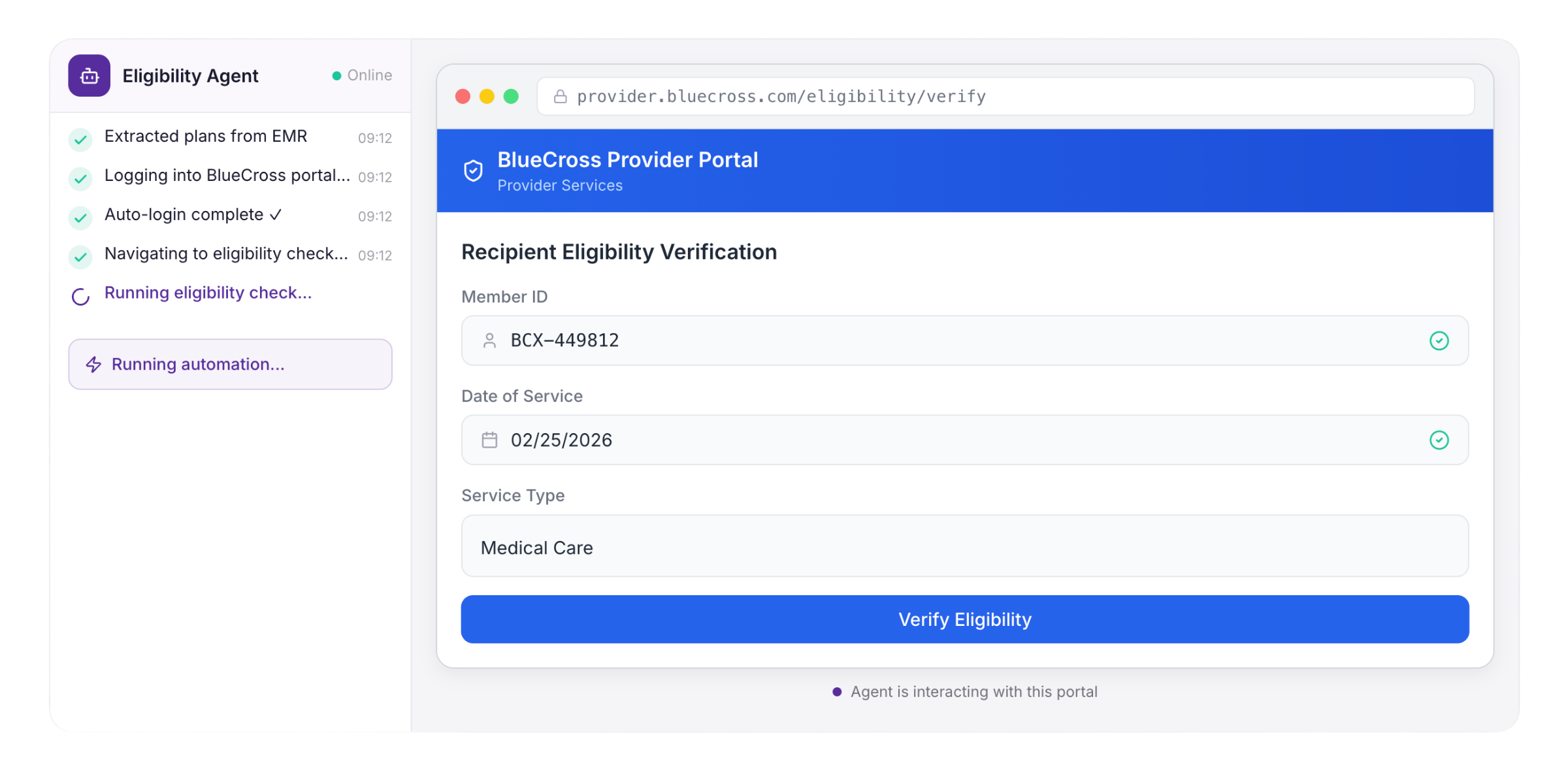Image resolution: width=1568 pixels, height=784 pixels.
Task: Click the checkmark beside Auto-login complete
Action: [80, 218]
